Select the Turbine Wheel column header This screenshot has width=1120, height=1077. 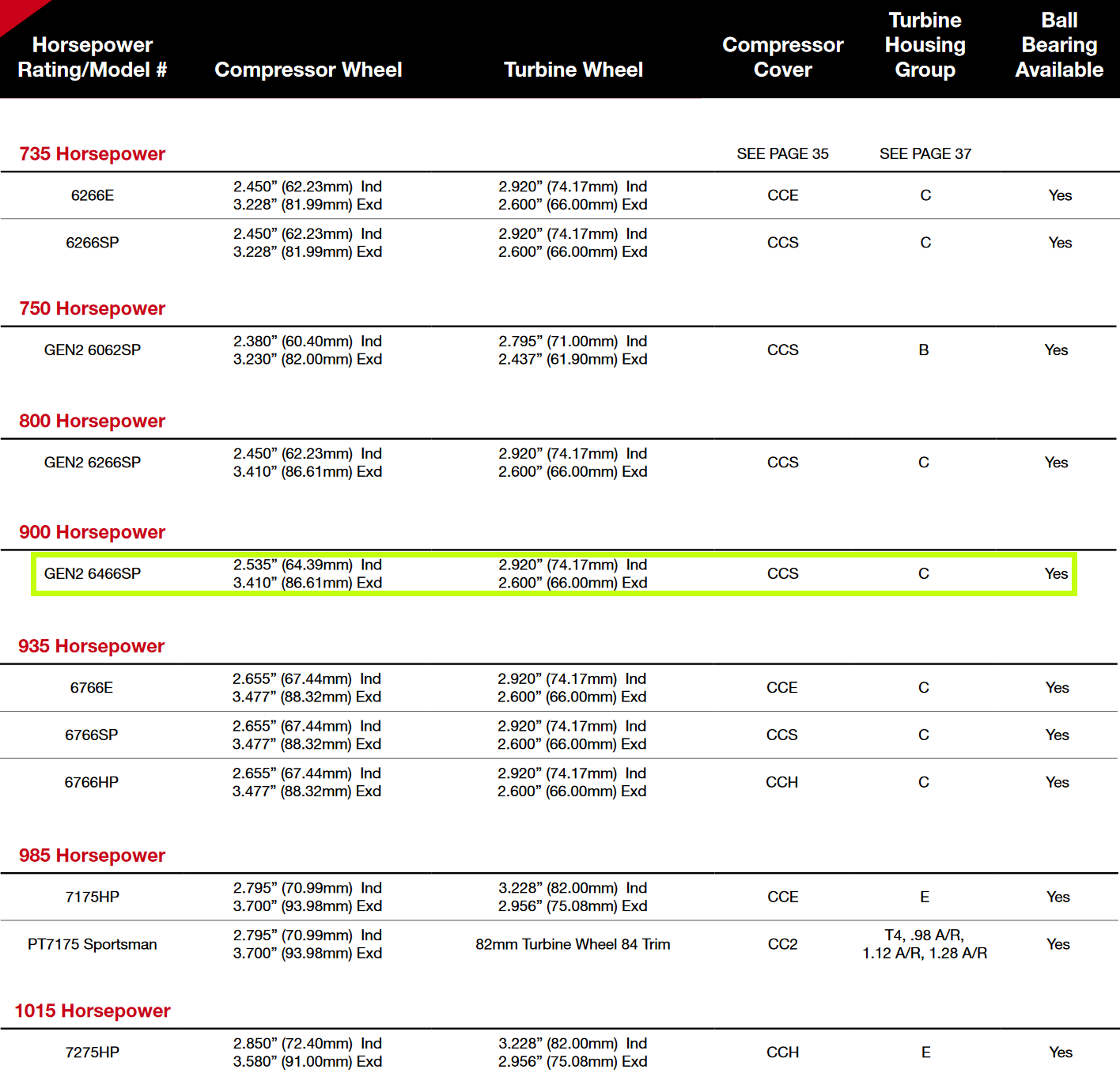click(x=573, y=70)
